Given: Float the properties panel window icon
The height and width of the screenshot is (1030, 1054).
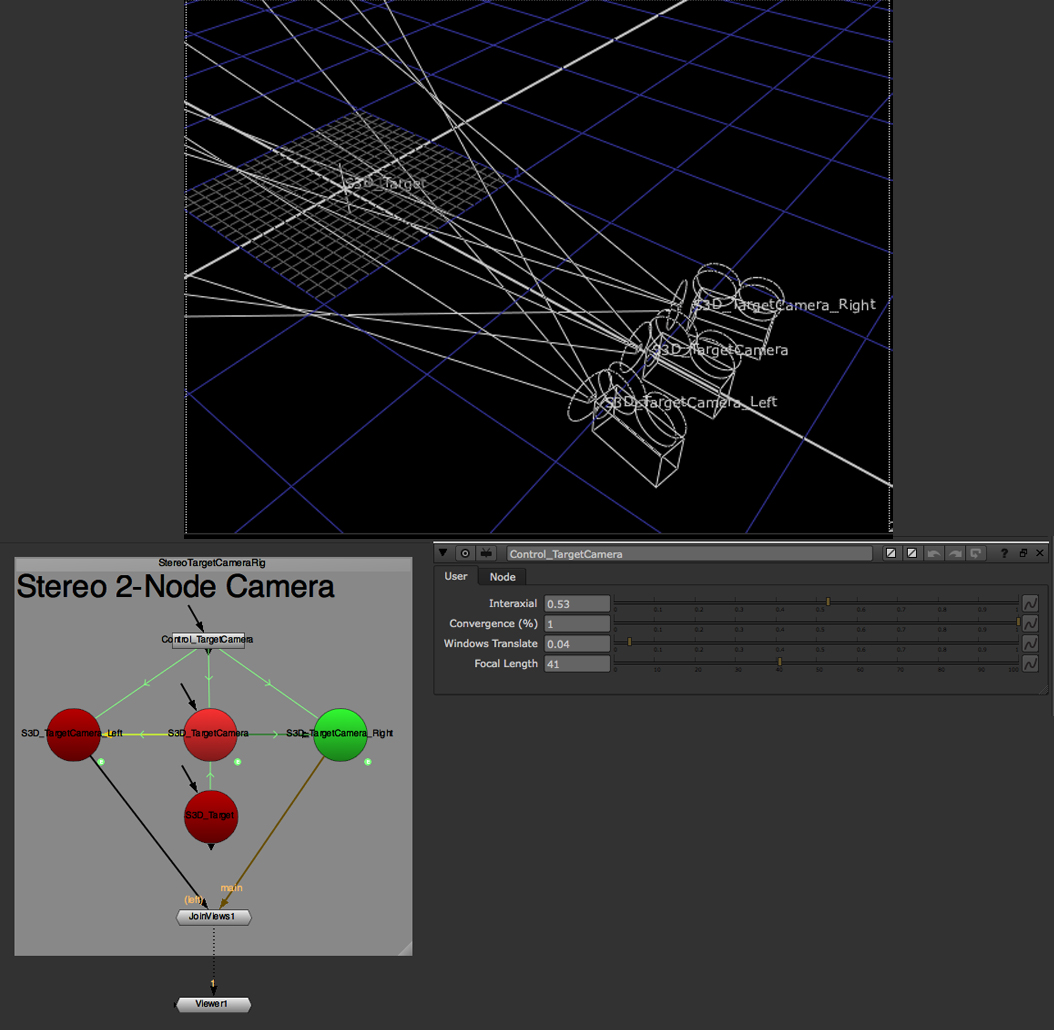Looking at the screenshot, I should (1023, 553).
